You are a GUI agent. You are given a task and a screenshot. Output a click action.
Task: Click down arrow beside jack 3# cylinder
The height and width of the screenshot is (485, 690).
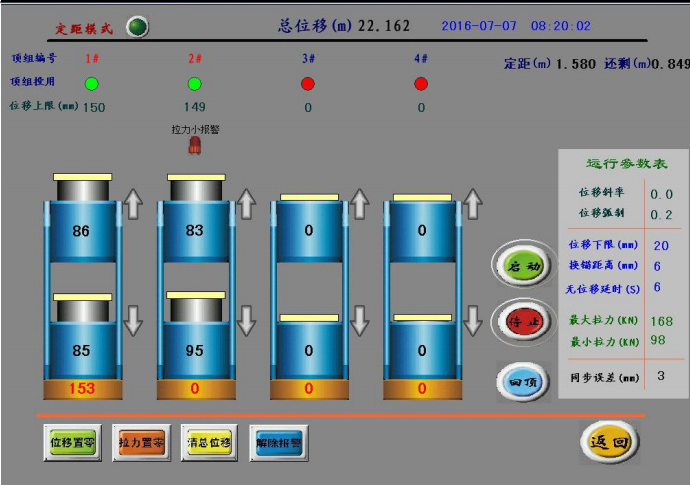click(x=360, y=322)
